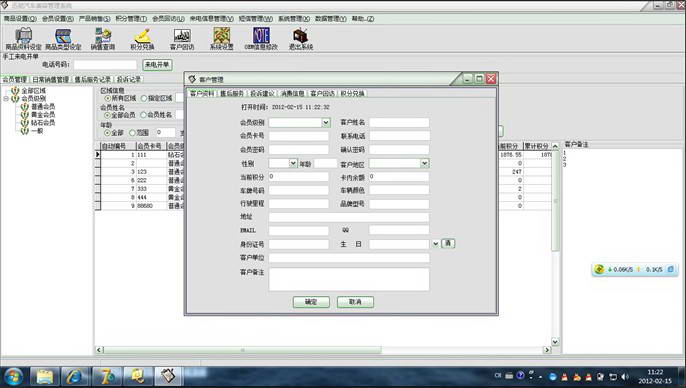Screen dimensions: 686x388
Task: Click the 累计积分 column header
Action: pyautogui.click(x=537, y=146)
